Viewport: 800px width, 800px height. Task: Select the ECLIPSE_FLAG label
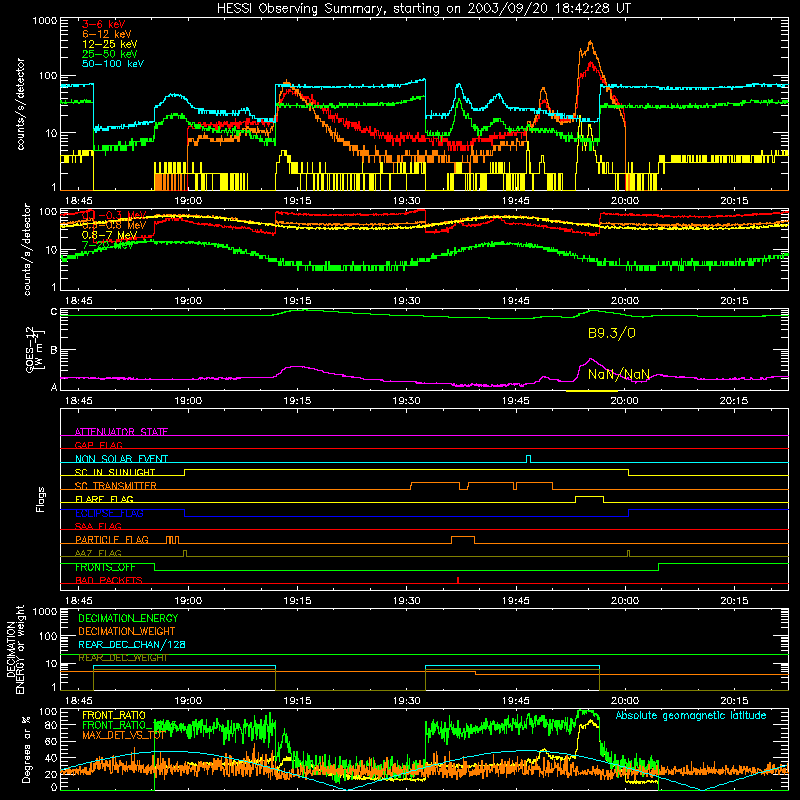pyautogui.click(x=109, y=513)
